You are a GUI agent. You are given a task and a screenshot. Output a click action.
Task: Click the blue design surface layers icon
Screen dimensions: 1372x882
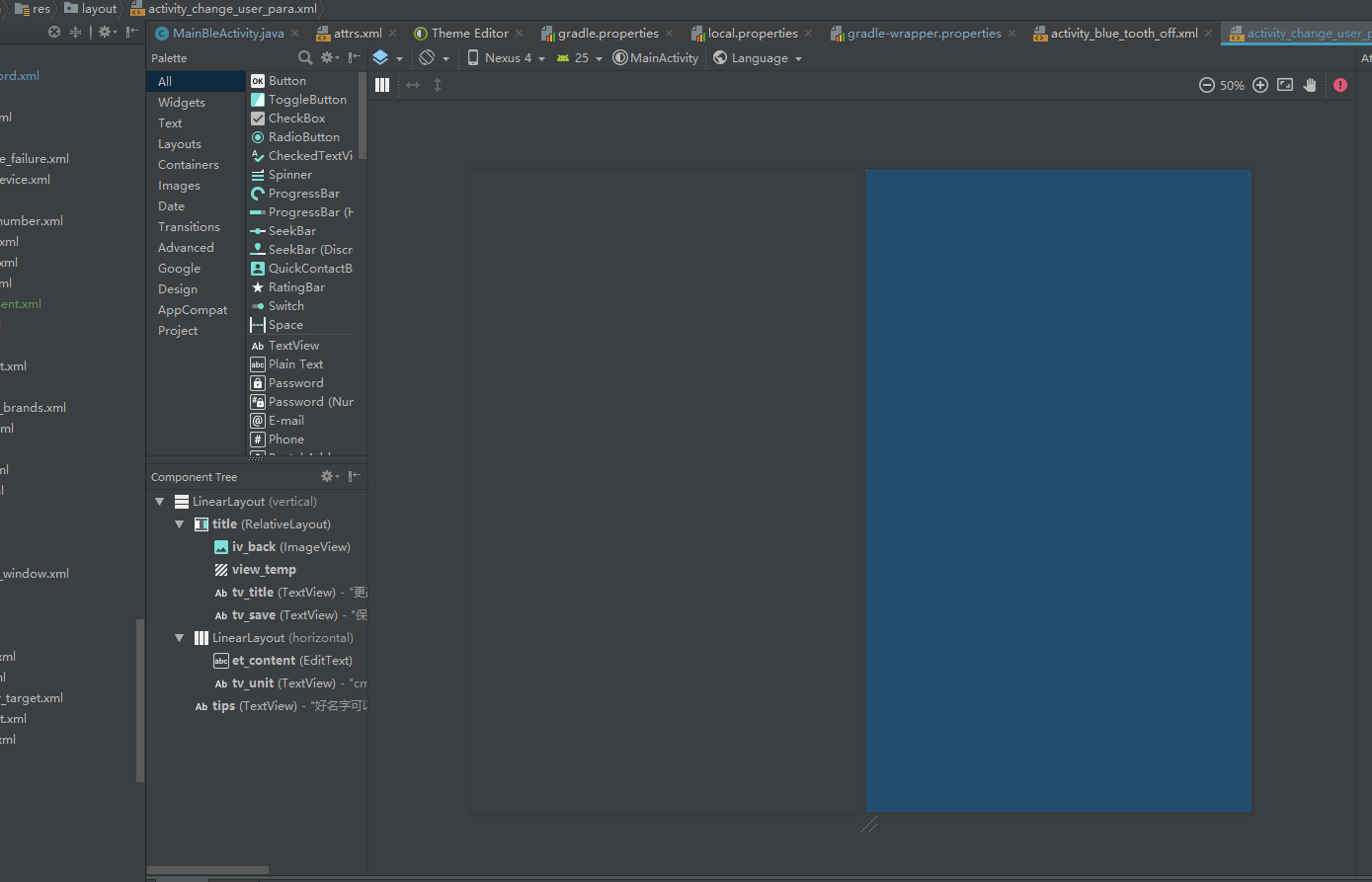(381, 58)
